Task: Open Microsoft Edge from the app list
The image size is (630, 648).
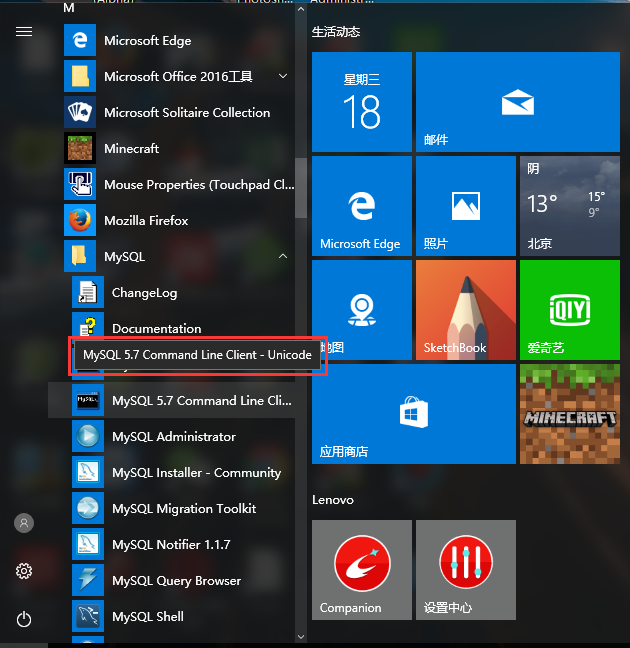Action: [x=147, y=41]
